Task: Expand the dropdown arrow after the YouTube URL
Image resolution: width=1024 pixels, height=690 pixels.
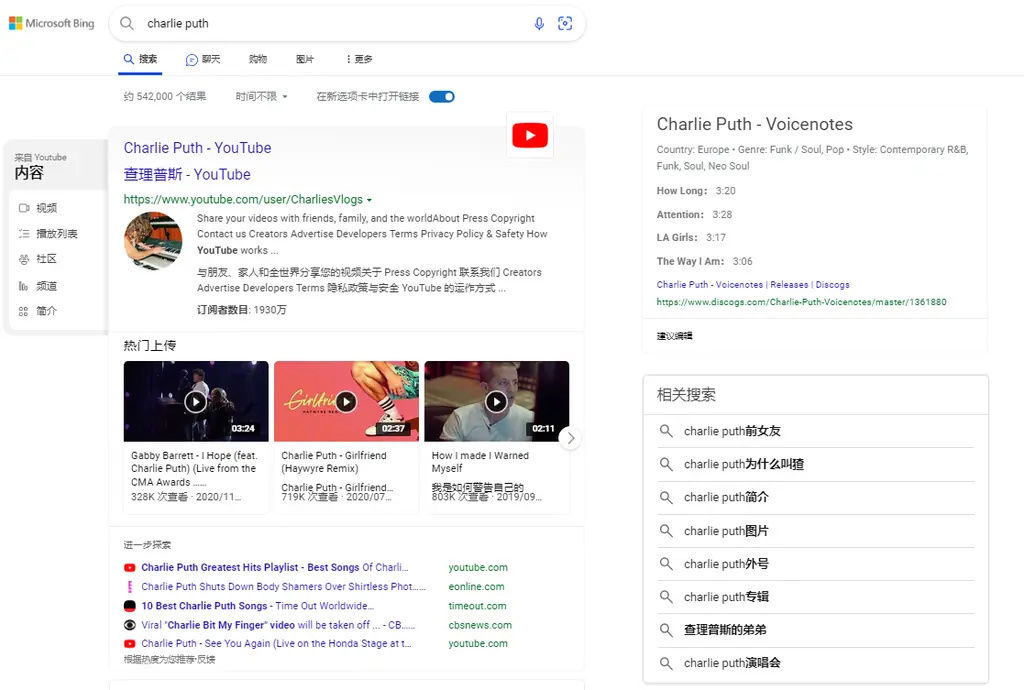Action: click(x=370, y=200)
